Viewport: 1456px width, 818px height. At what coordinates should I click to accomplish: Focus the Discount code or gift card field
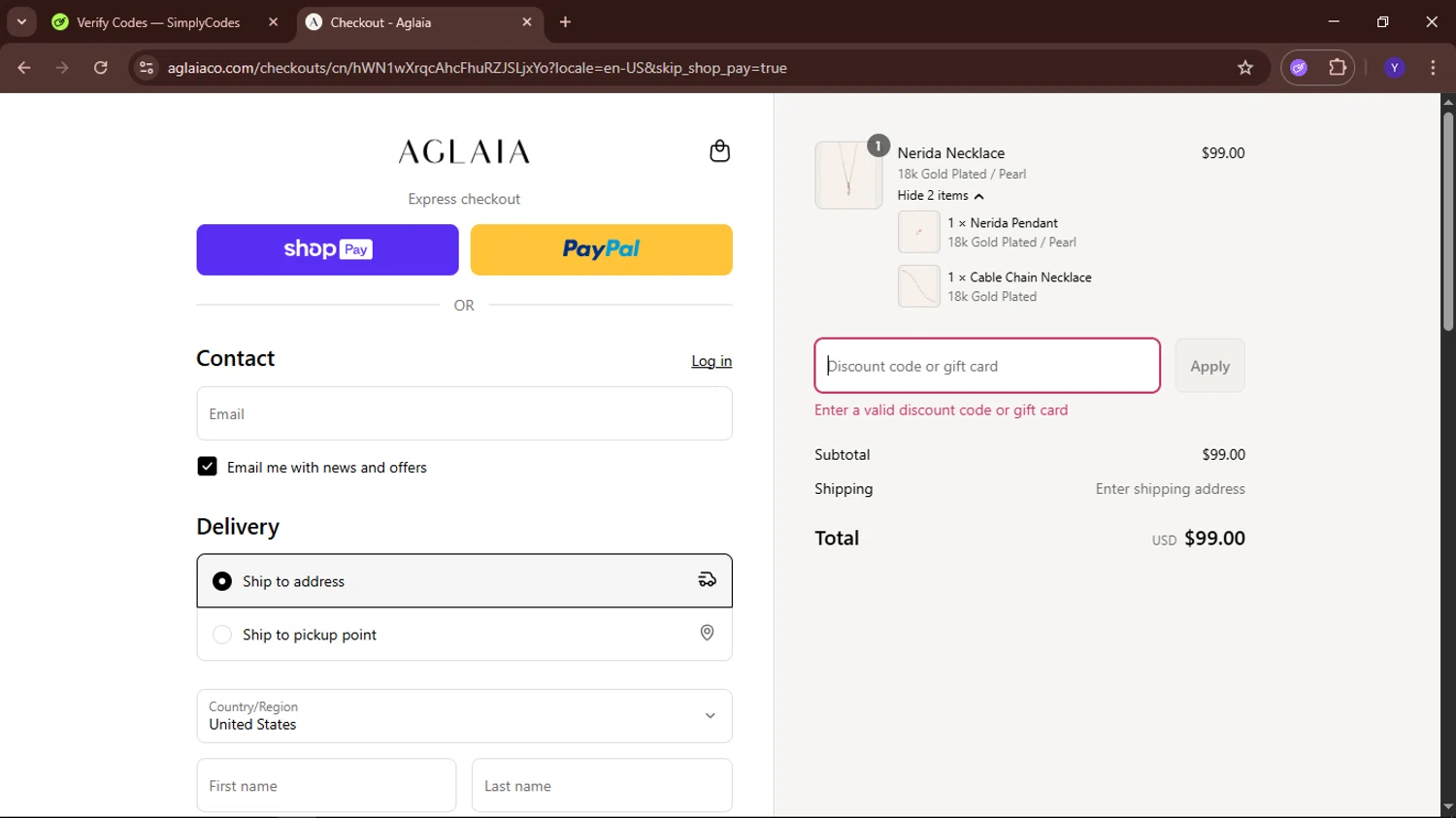(x=987, y=366)
